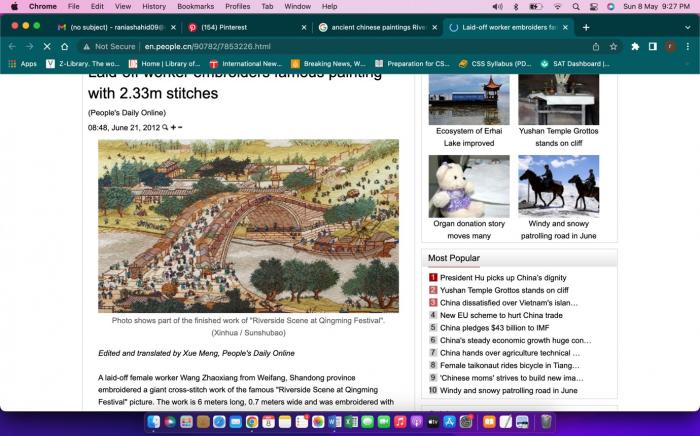This screenshot has height=436, width=700.
Task: Click the Wi-Fi icon in menu bar
Action: pos(558,6)
